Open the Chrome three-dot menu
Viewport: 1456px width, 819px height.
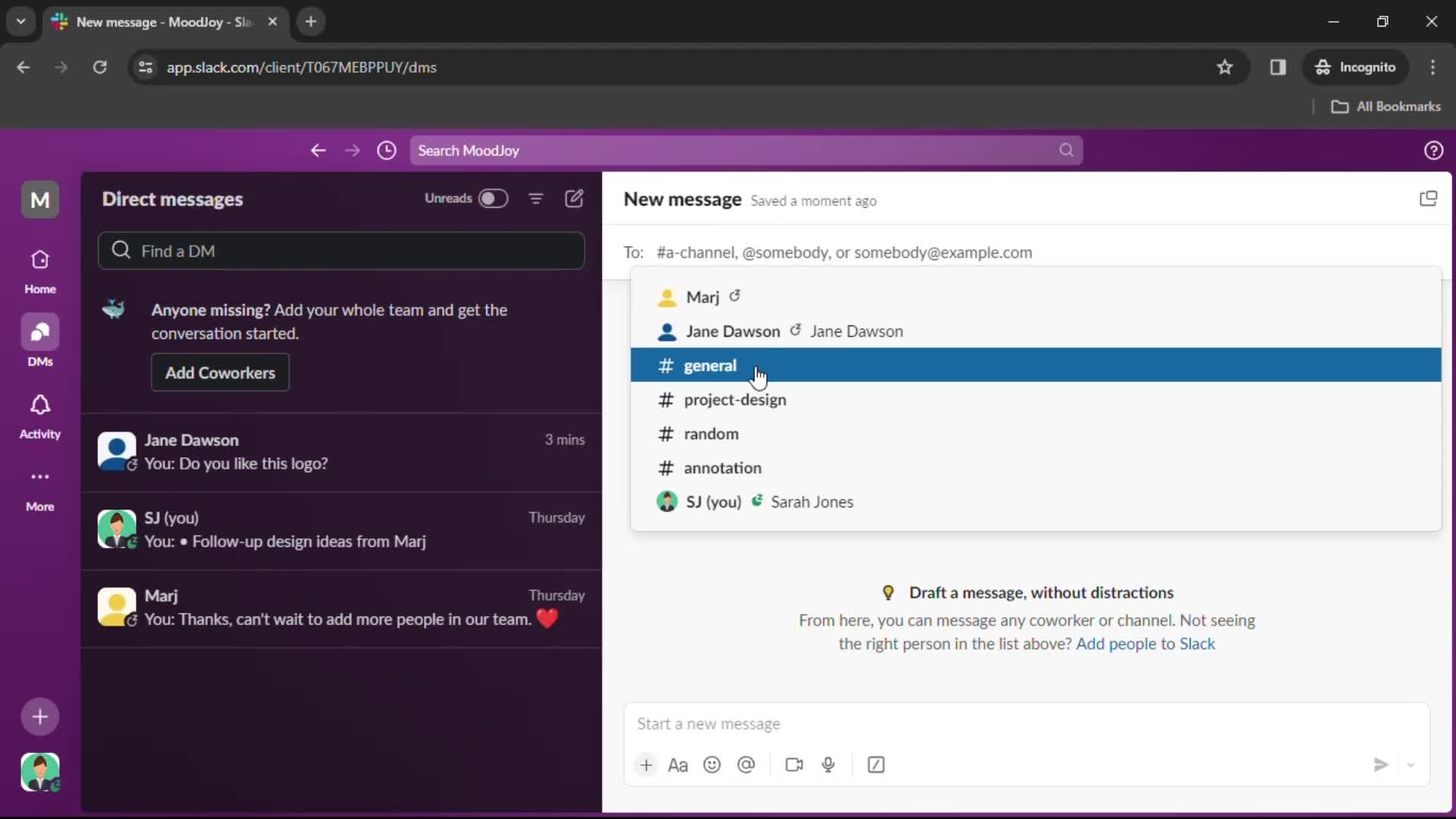pos(1432,67)
